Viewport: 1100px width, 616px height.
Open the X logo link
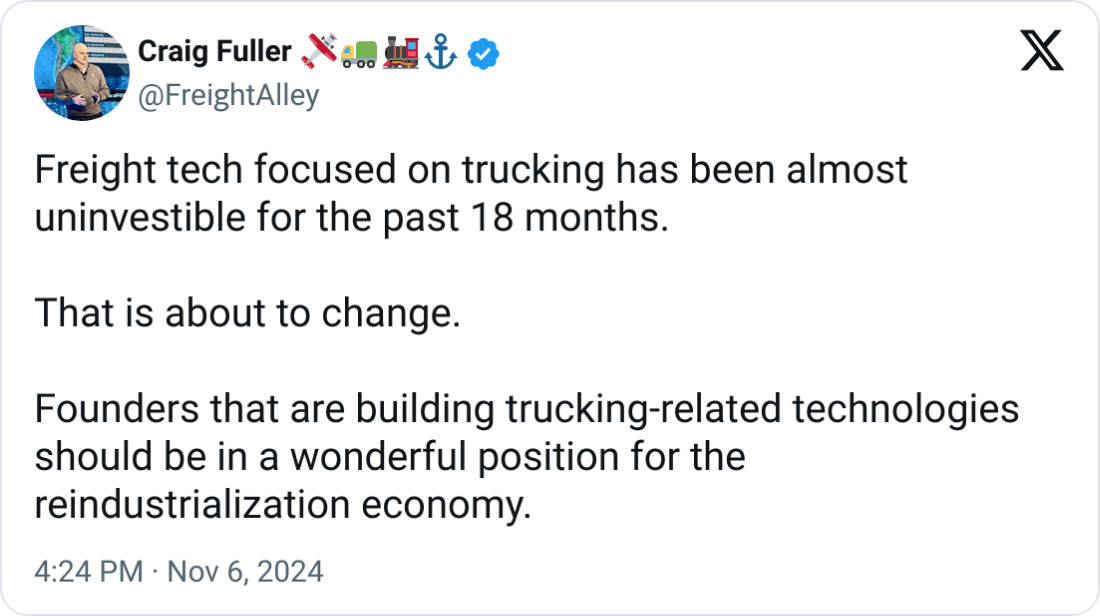click(1041, 50)
